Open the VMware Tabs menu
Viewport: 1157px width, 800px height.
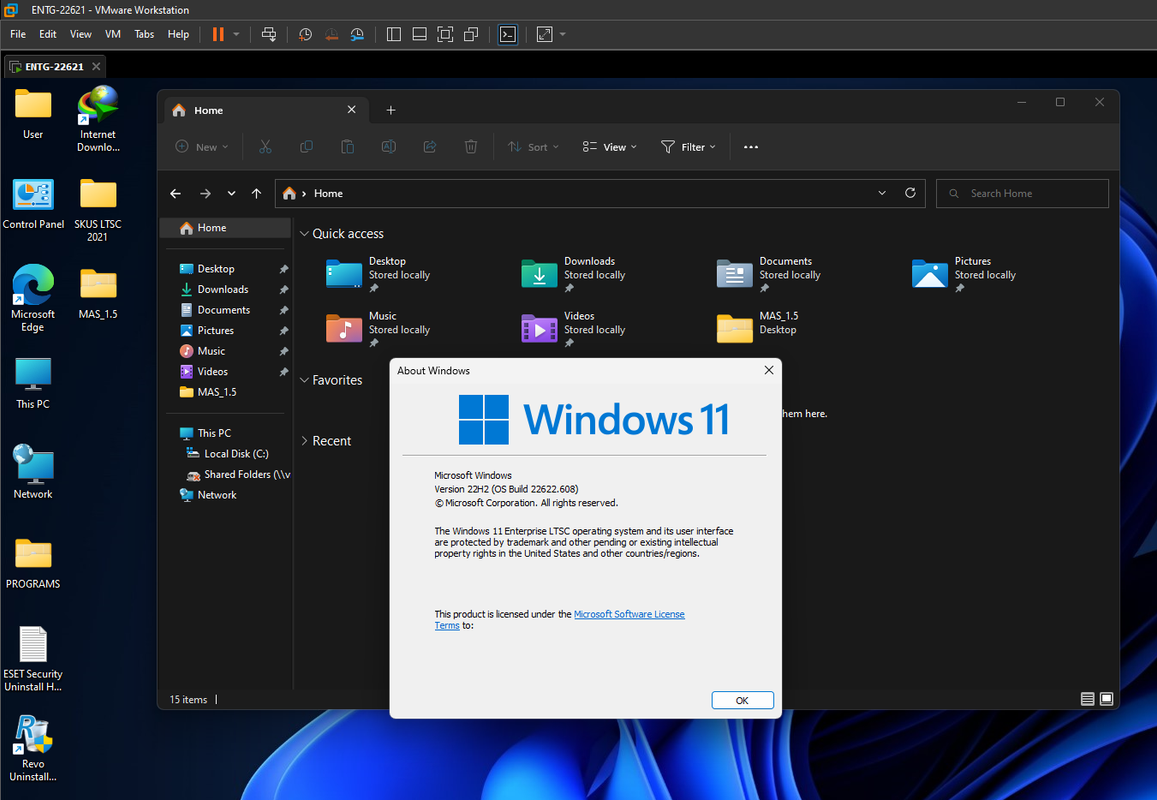[144, 34]
